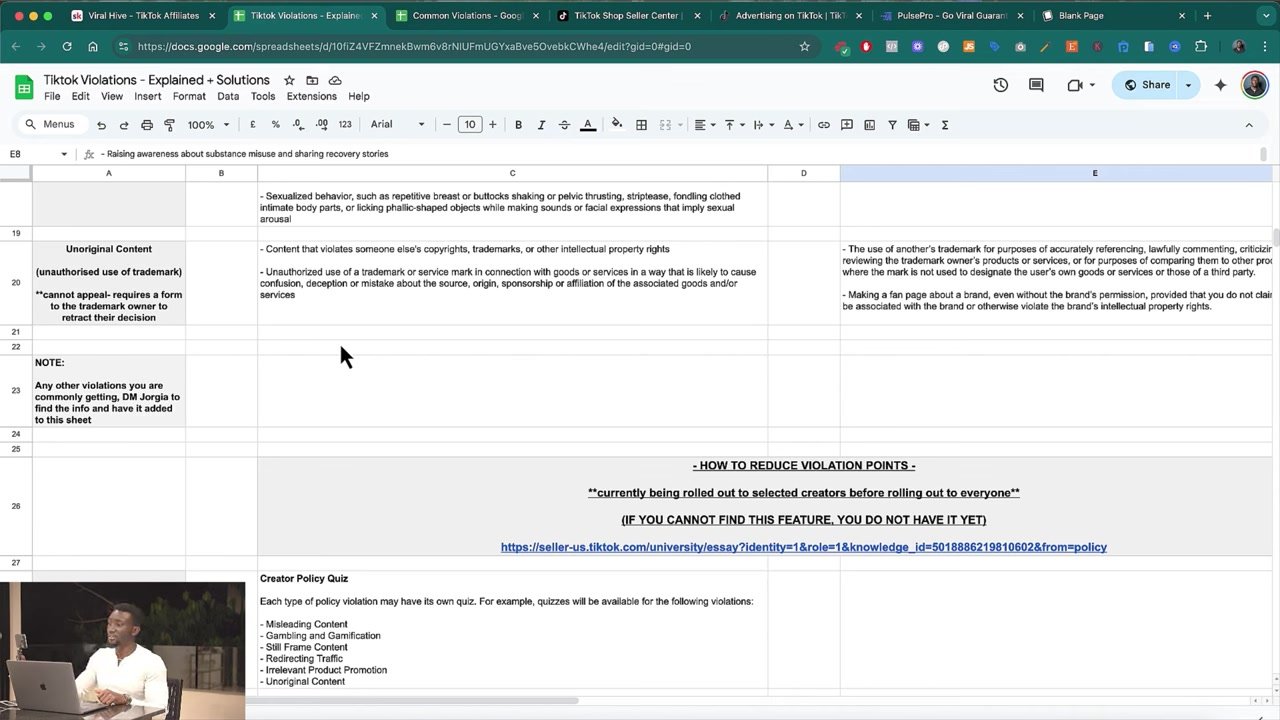Click the Share button
This screenshot has height=720, width=1280.
(1147, 85)
